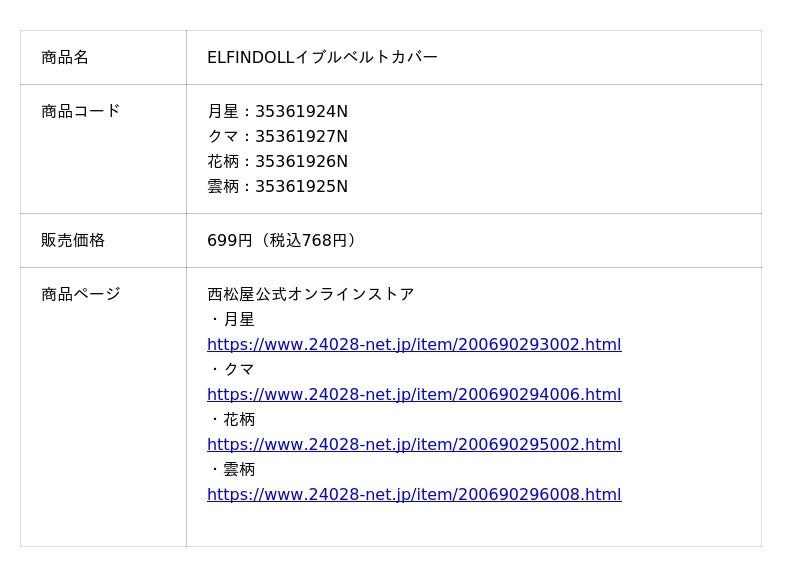The width and height of the screenshot is (800, 577).
Task: Click the ・雲柄 bullet label in product page cell
Action: tap(231, 469)
